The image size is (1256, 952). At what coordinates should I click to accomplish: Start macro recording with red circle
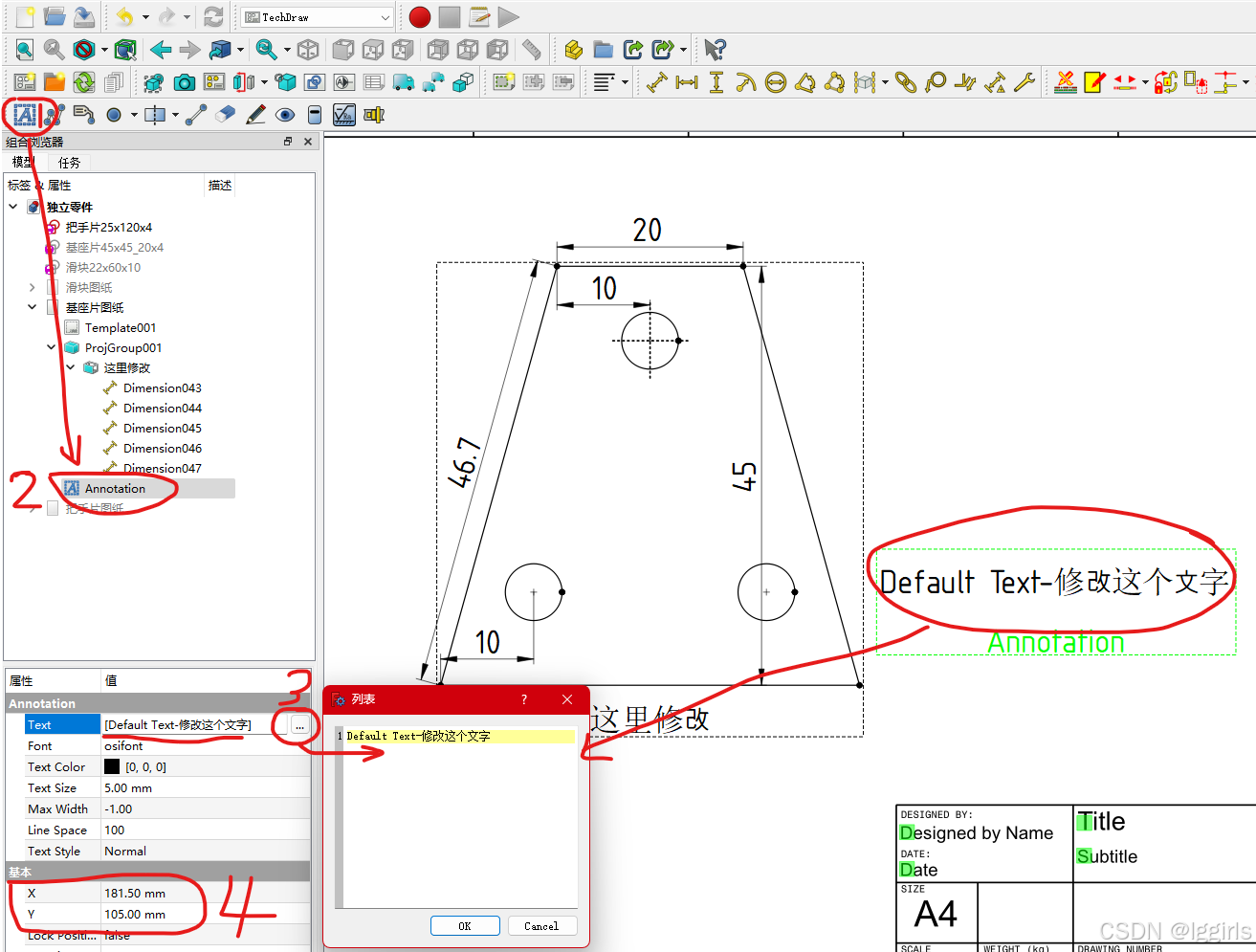pos(419,16)
